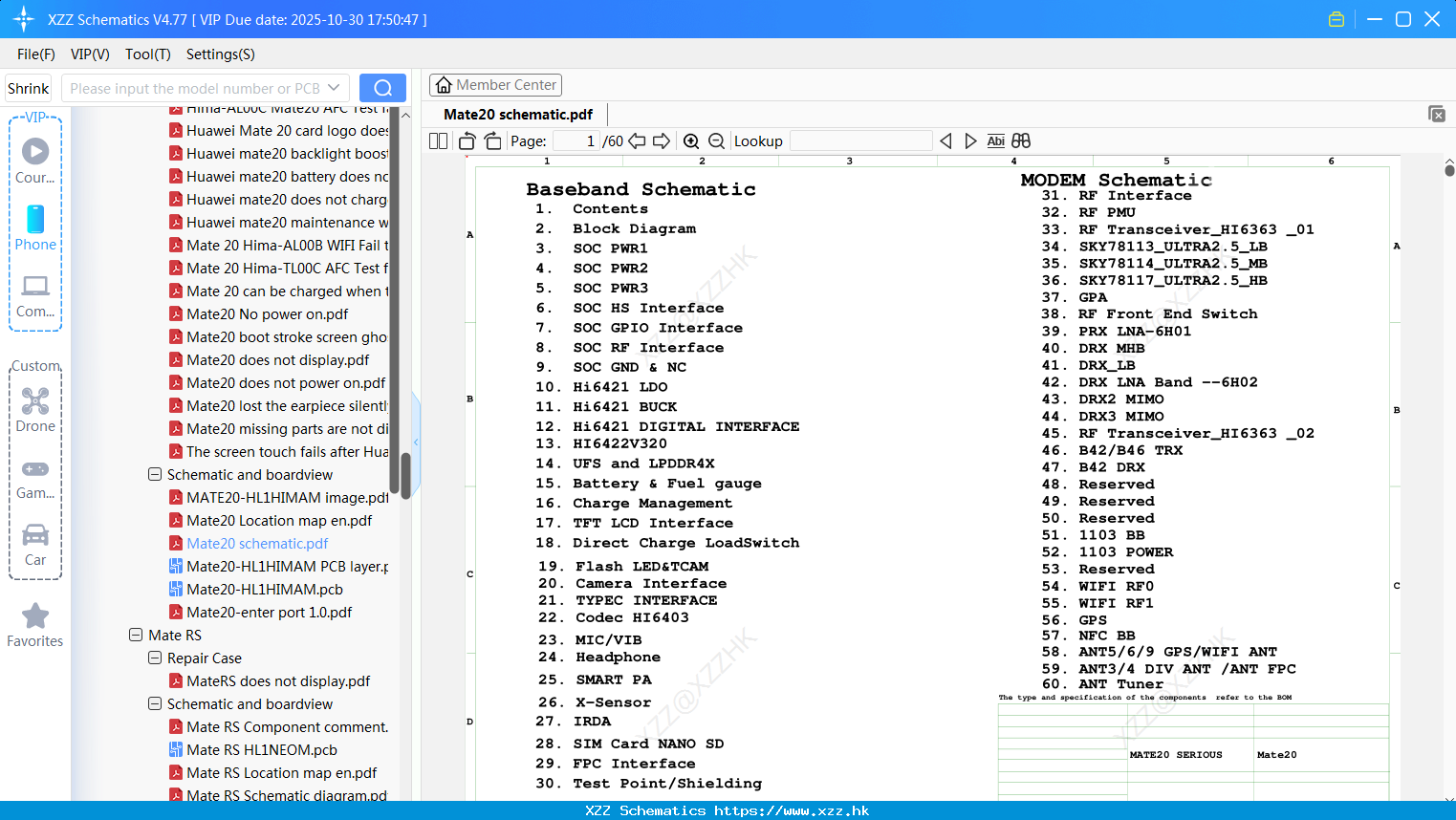Go to the next page arrow

pyautogui.click(x=662, y=141)
